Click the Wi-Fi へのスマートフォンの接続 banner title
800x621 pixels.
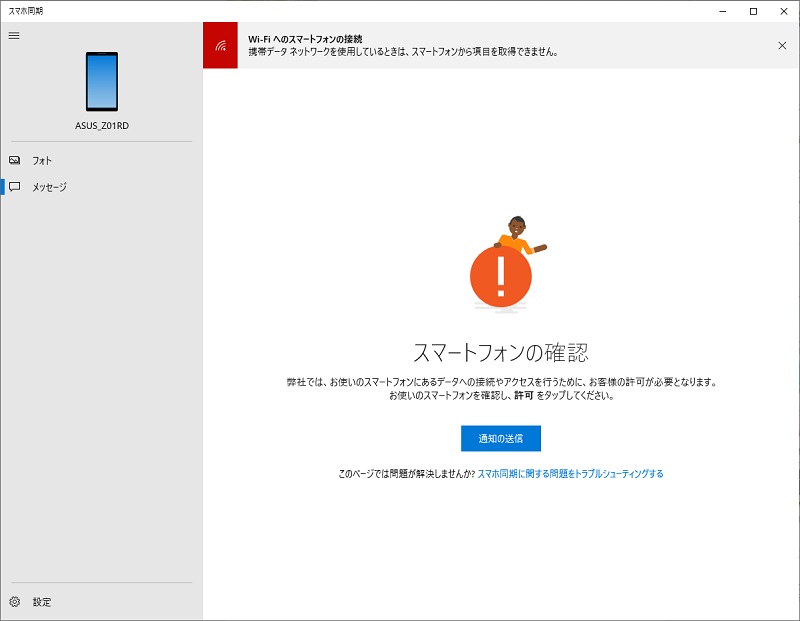(x=305, y=39)
